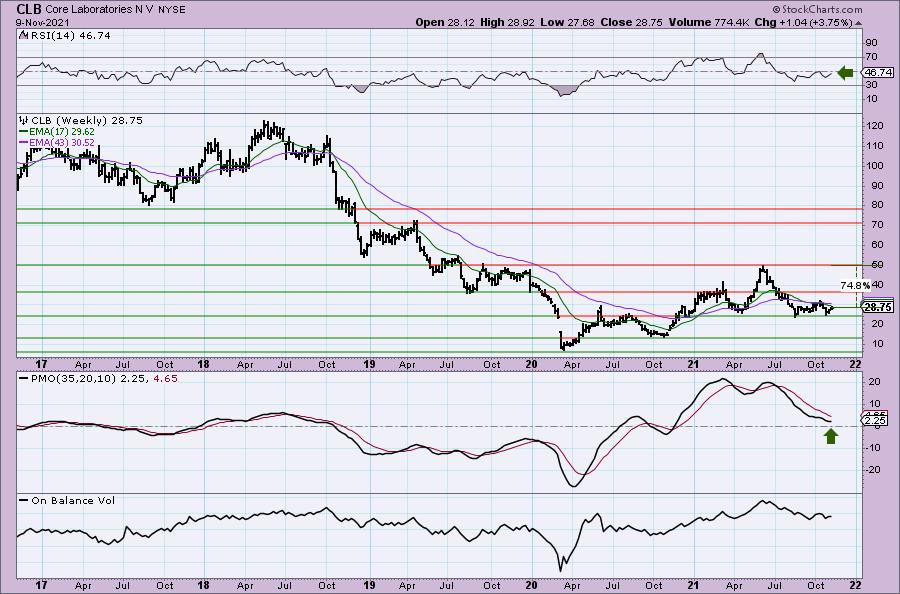The width and height of the screenshot is (900, 594).
Task: Click year 19 below the price panel
Action: point(368,364)
